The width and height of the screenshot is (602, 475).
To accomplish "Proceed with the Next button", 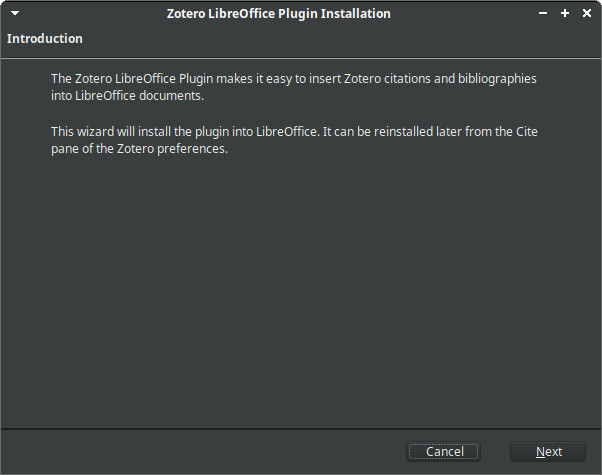I will (548, 452).
